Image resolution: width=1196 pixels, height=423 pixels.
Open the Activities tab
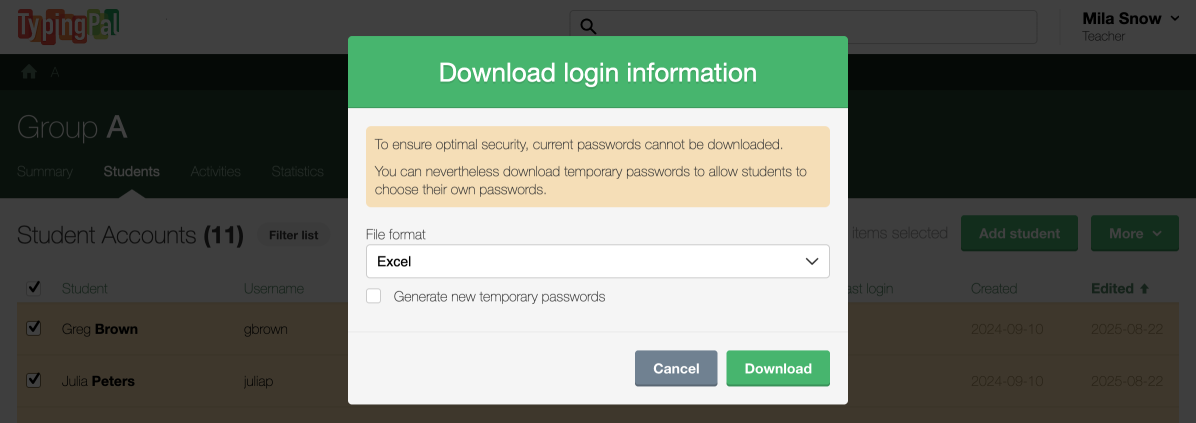point(216,171)
